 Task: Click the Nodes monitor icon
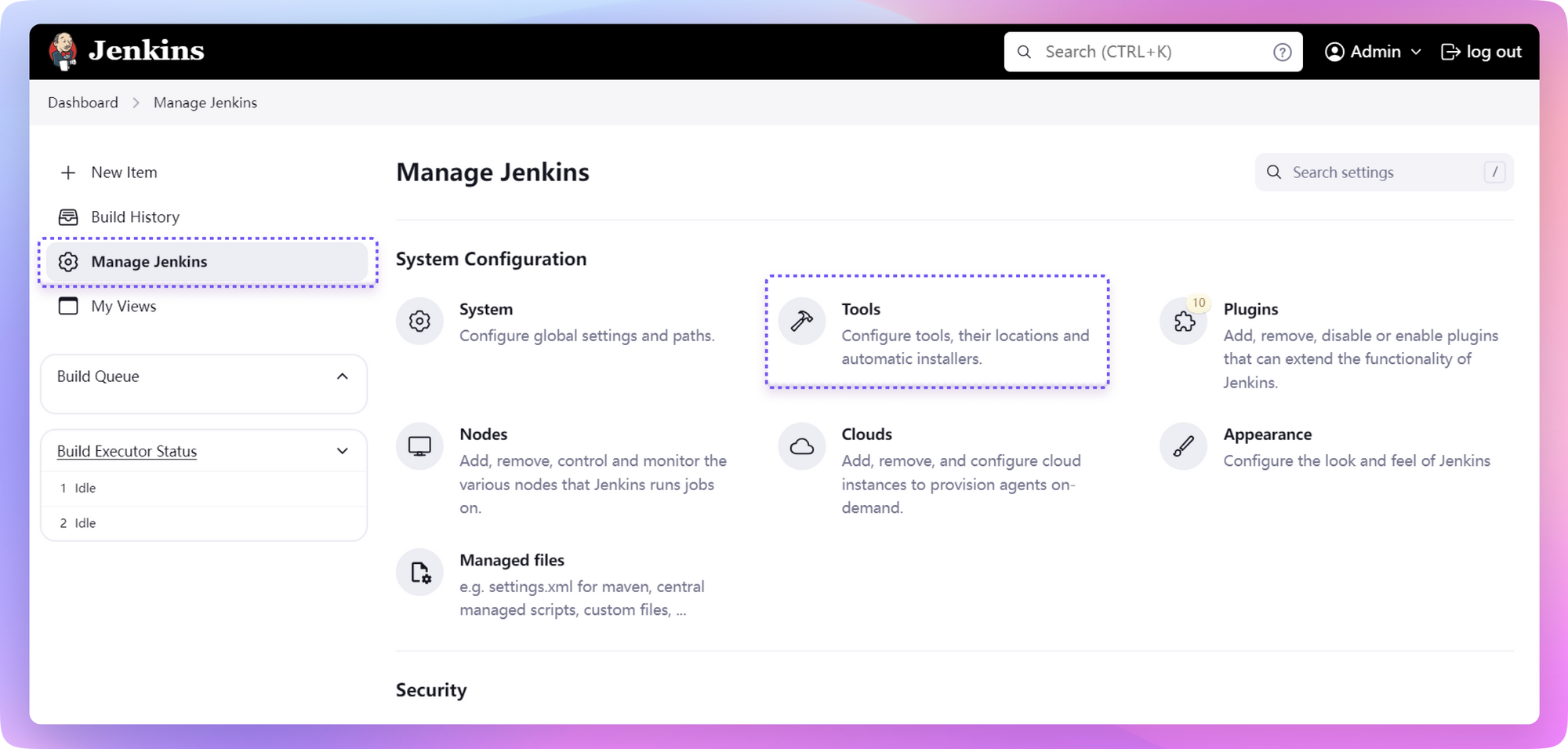pos(419,446)
